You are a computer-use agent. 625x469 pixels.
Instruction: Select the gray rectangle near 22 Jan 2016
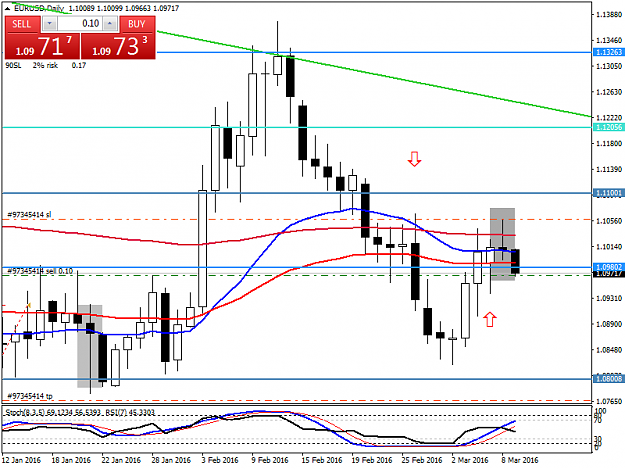click(90, 346)
